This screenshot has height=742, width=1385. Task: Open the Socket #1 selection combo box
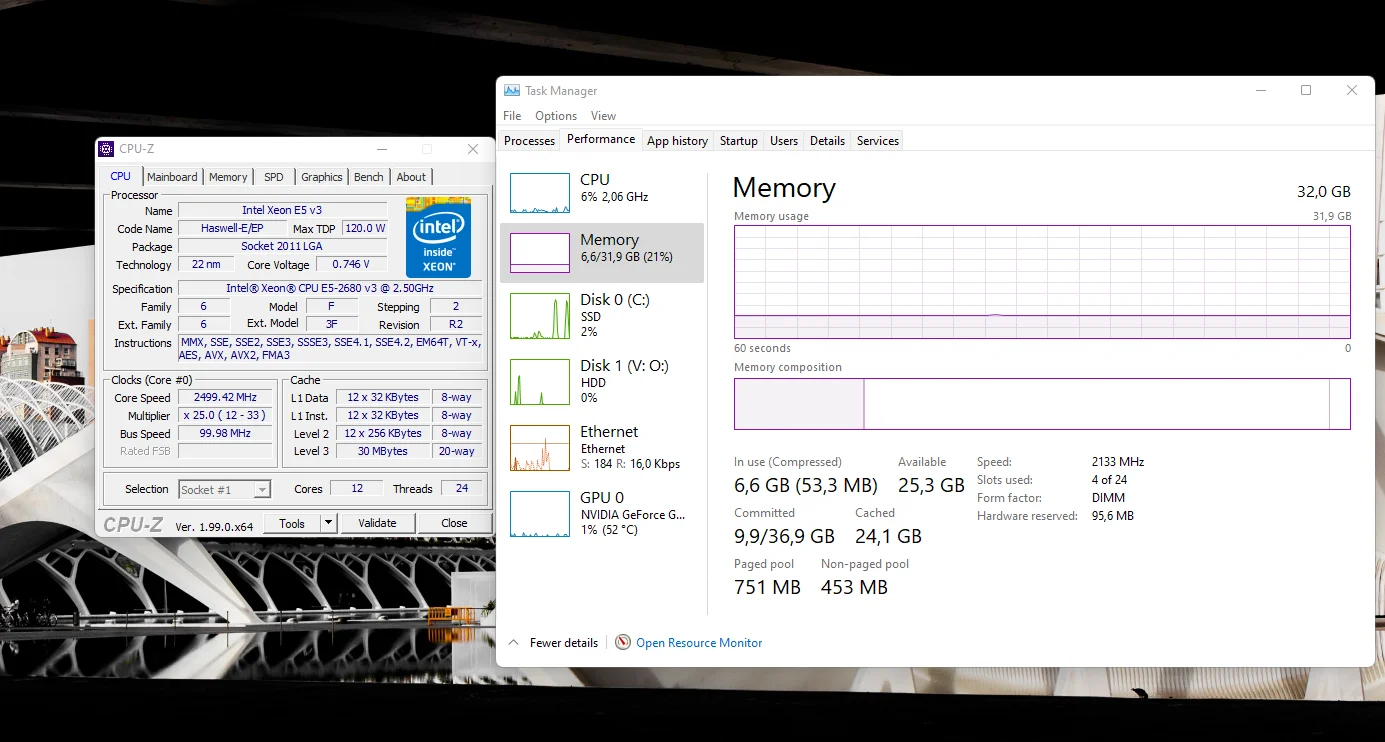click(x=225, y=489)
